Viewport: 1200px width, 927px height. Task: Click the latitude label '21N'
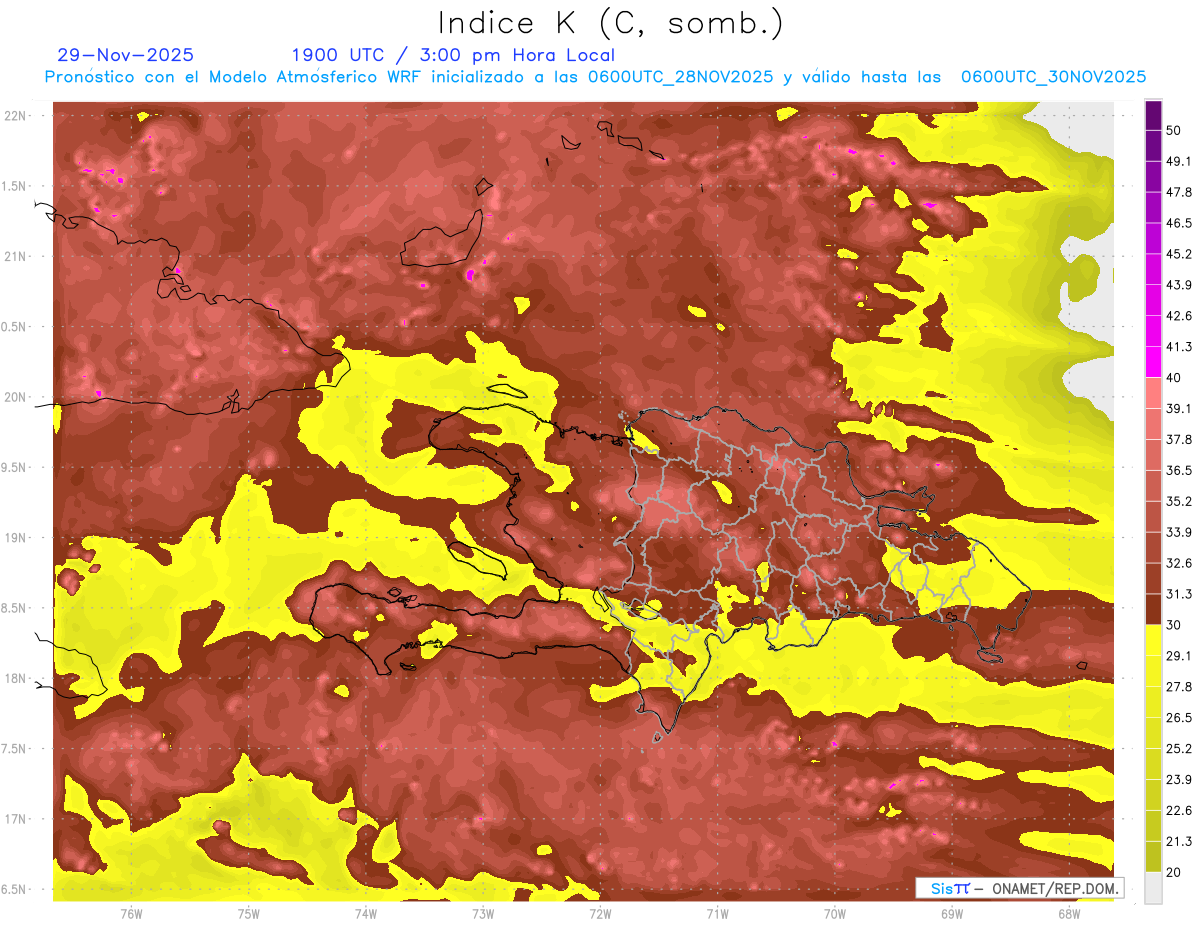coord(17,256)
